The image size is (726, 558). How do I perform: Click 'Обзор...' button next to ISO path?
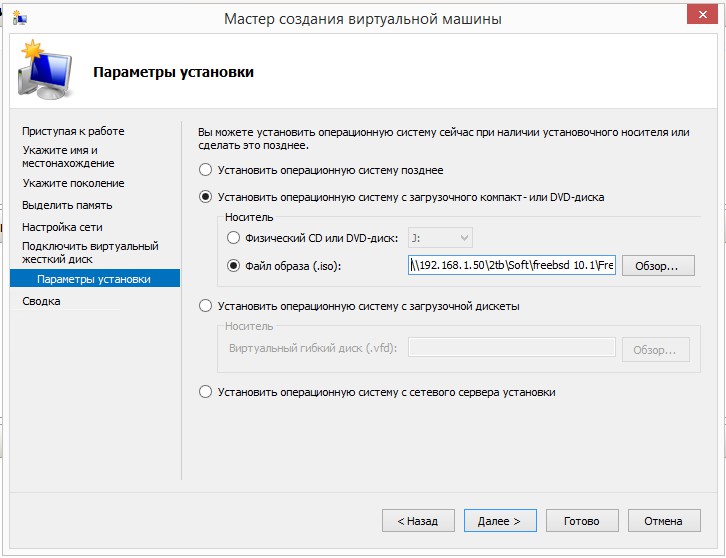658,266
